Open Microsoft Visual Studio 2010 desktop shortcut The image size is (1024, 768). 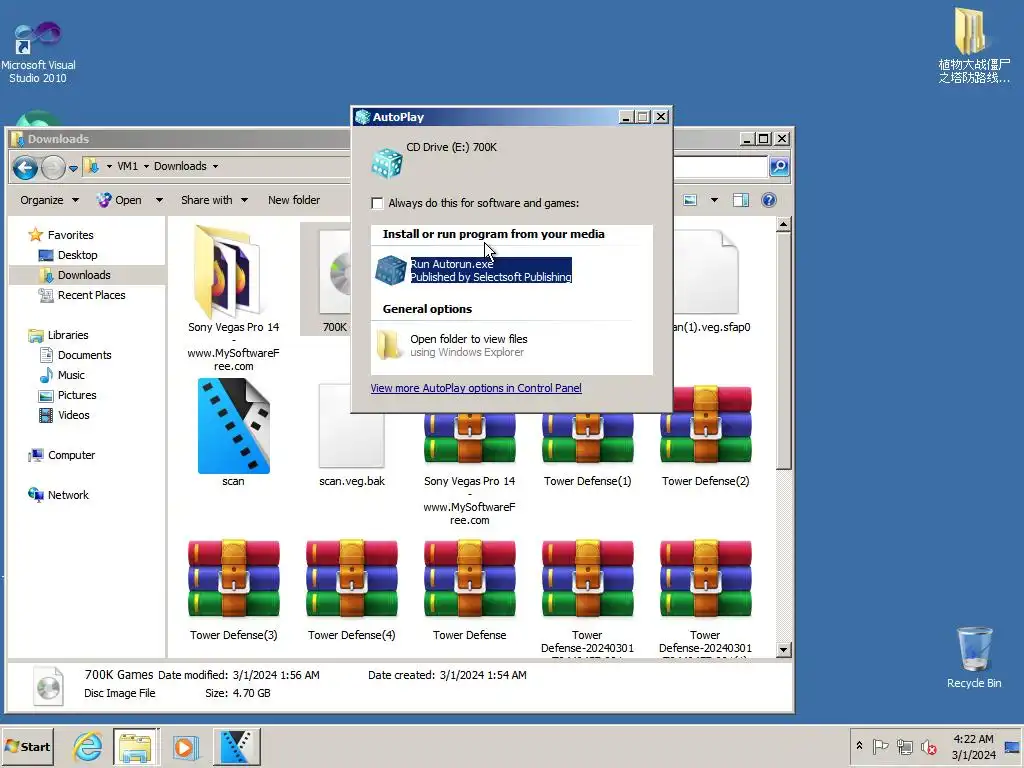38,52
